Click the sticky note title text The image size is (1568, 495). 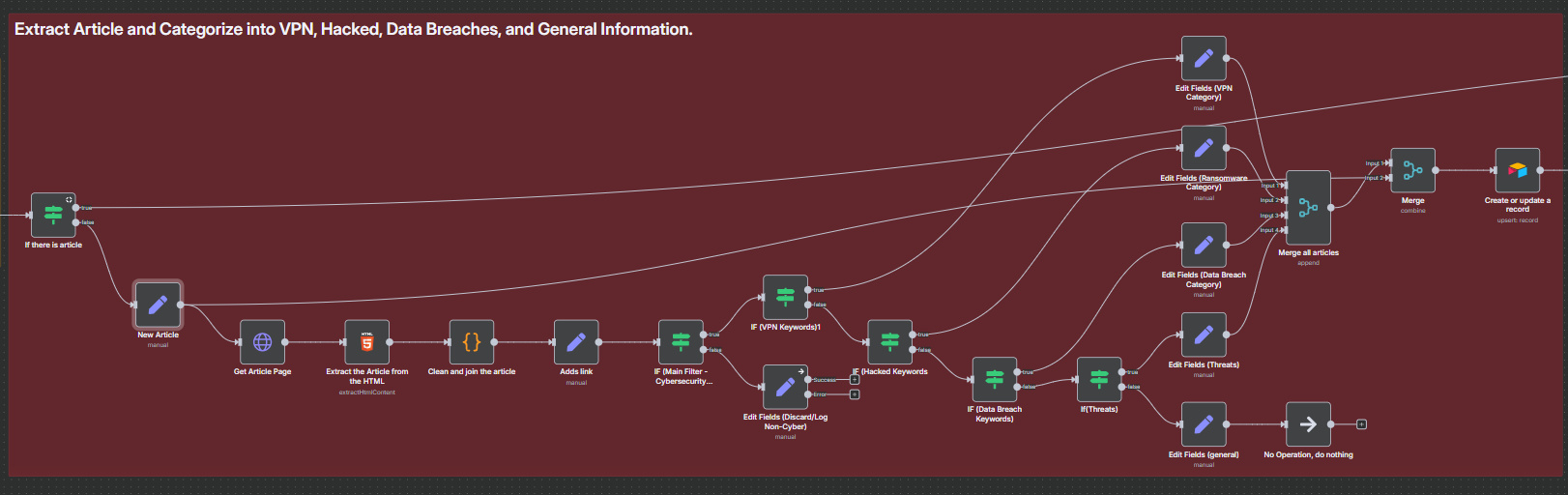pyautogui.click(x=353, y=29)
